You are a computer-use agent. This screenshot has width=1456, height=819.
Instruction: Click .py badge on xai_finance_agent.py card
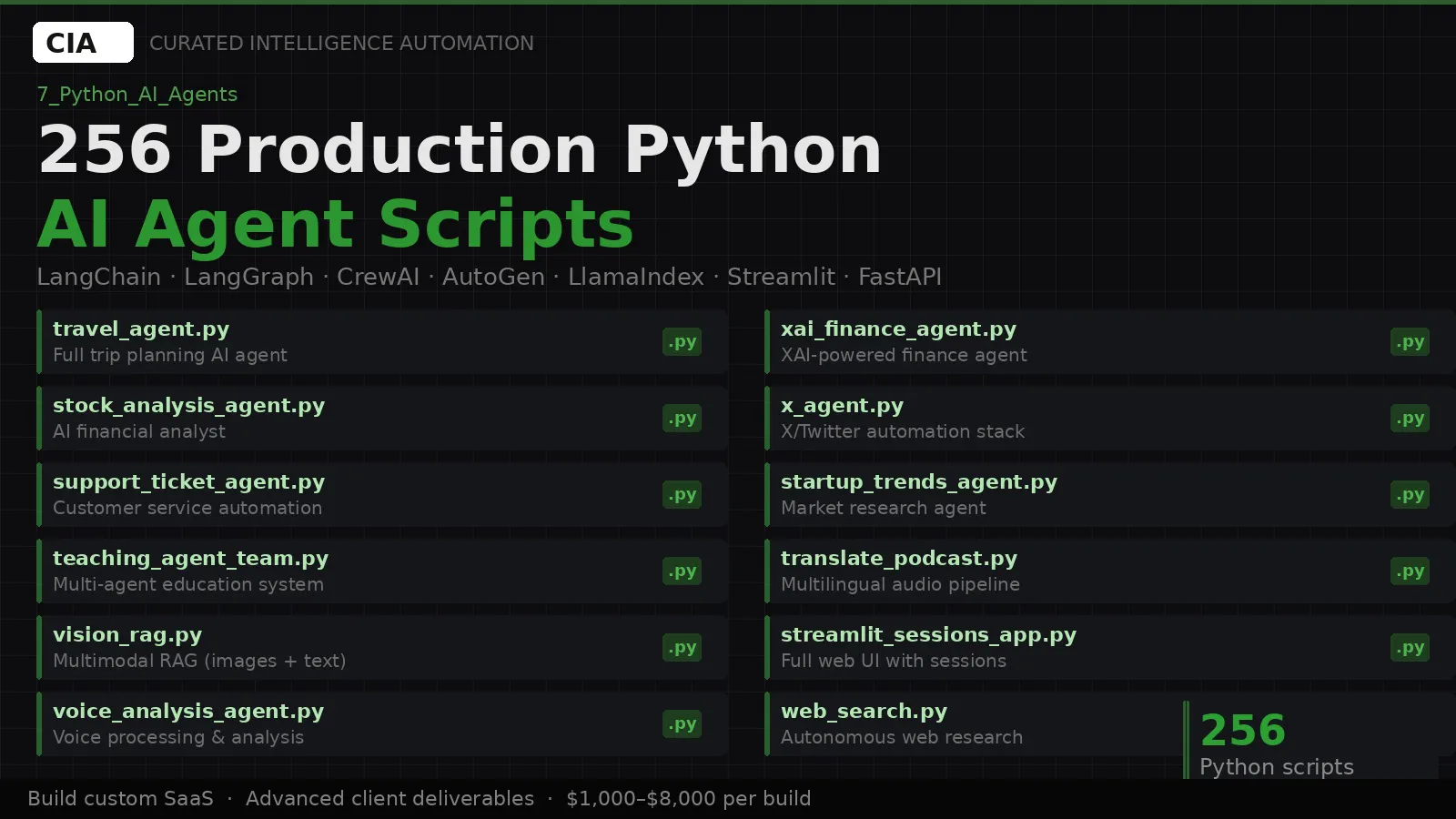pos(1410,342)
